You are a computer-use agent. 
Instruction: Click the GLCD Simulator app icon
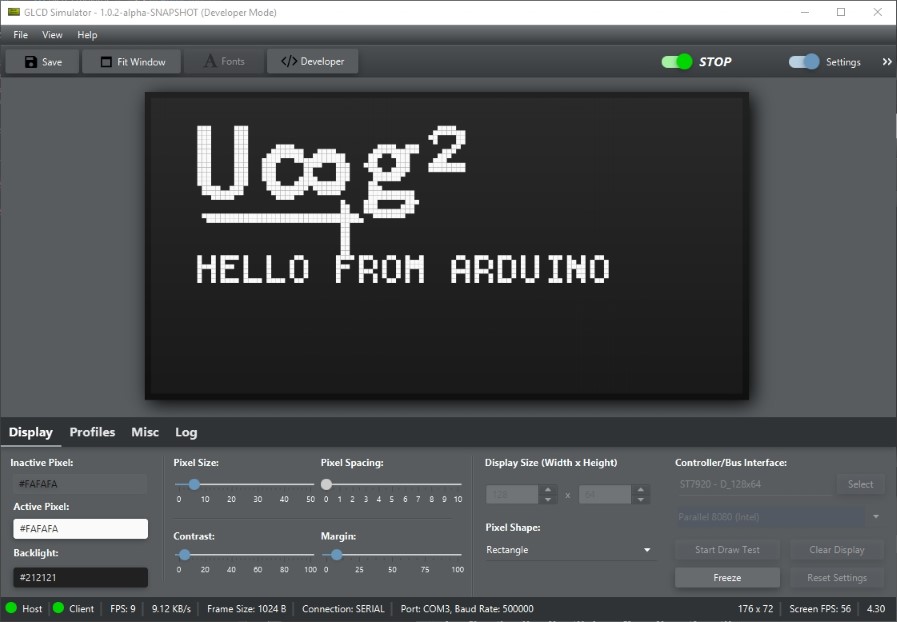click(x=14, y=12)
